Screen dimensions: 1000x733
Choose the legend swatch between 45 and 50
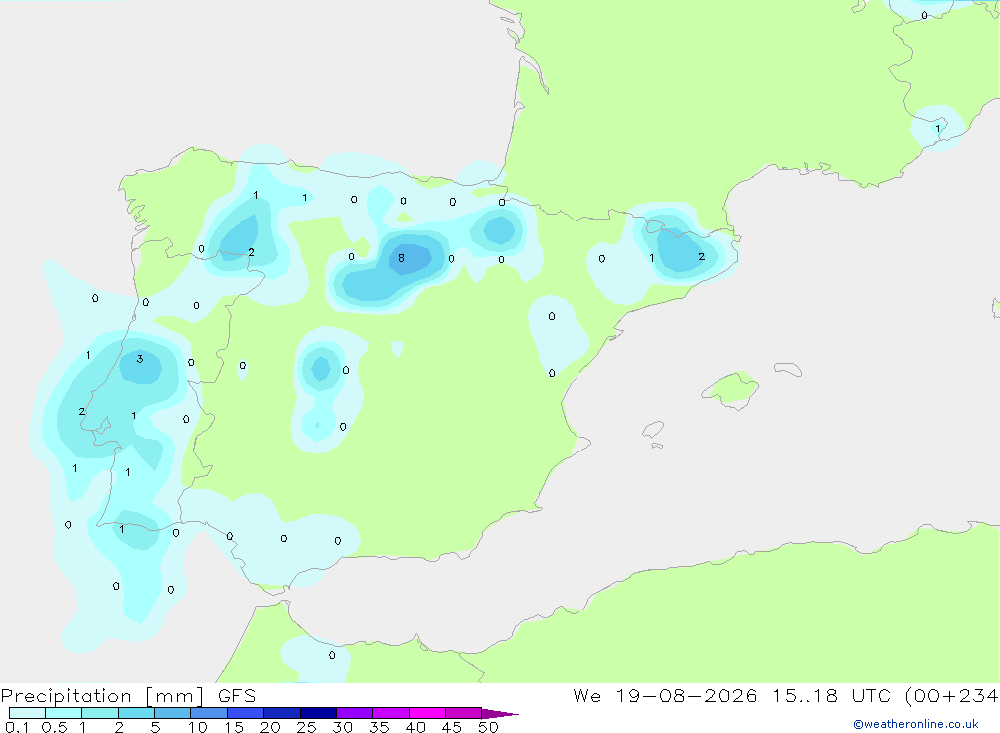point(464,713)
